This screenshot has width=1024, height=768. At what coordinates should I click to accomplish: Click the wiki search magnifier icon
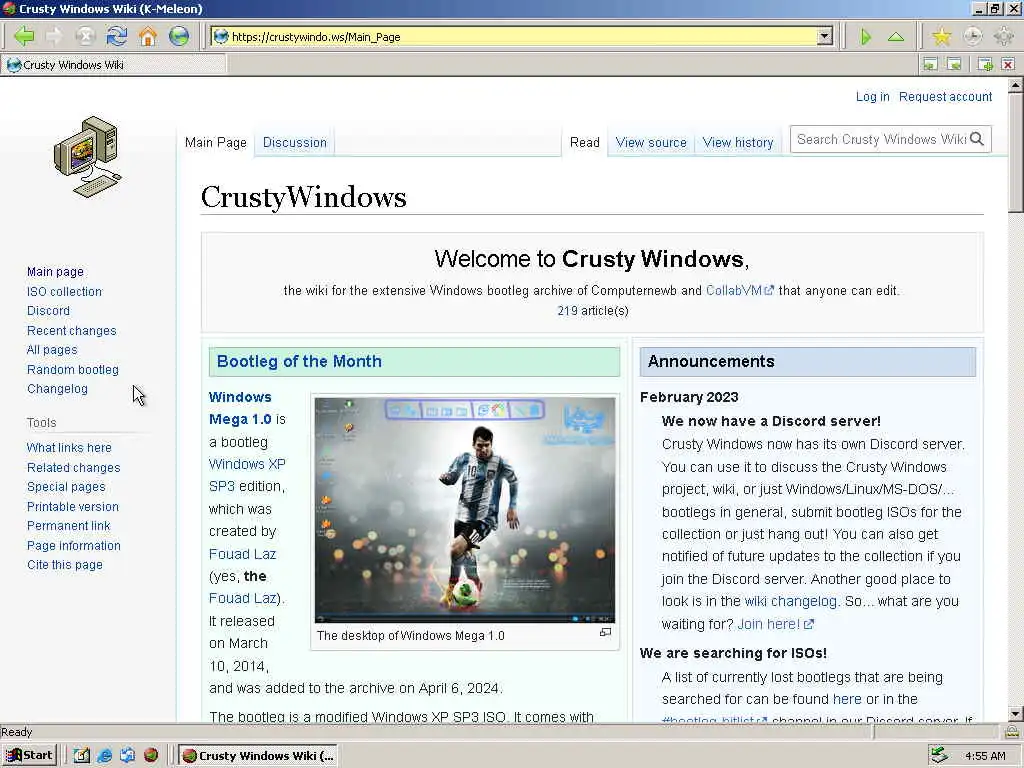click(x=977, y=139)
